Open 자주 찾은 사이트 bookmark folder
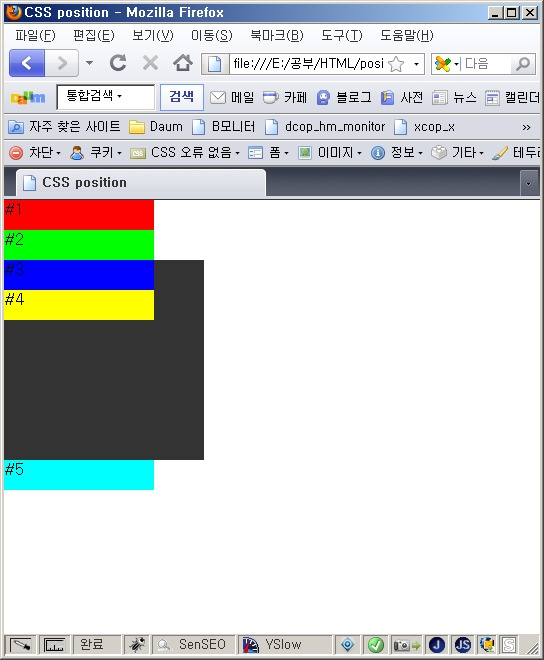This screenshot has height=660, width=544. 64,127
